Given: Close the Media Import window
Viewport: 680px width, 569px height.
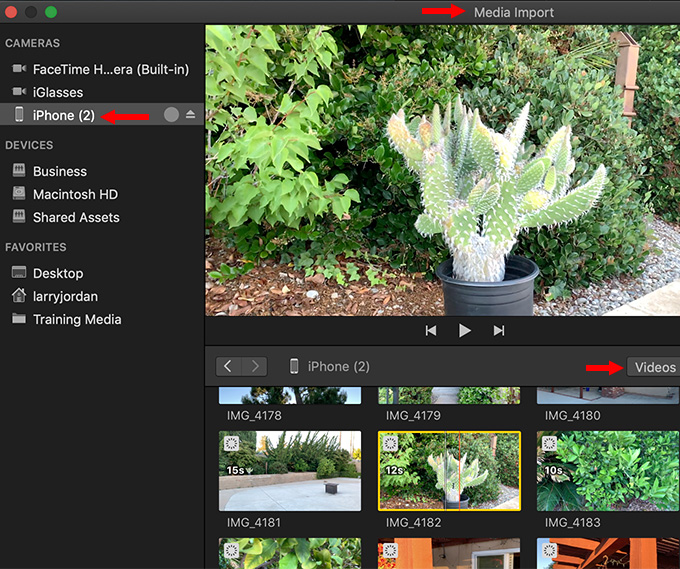Looking at the screenshot, I should point(11,12).
